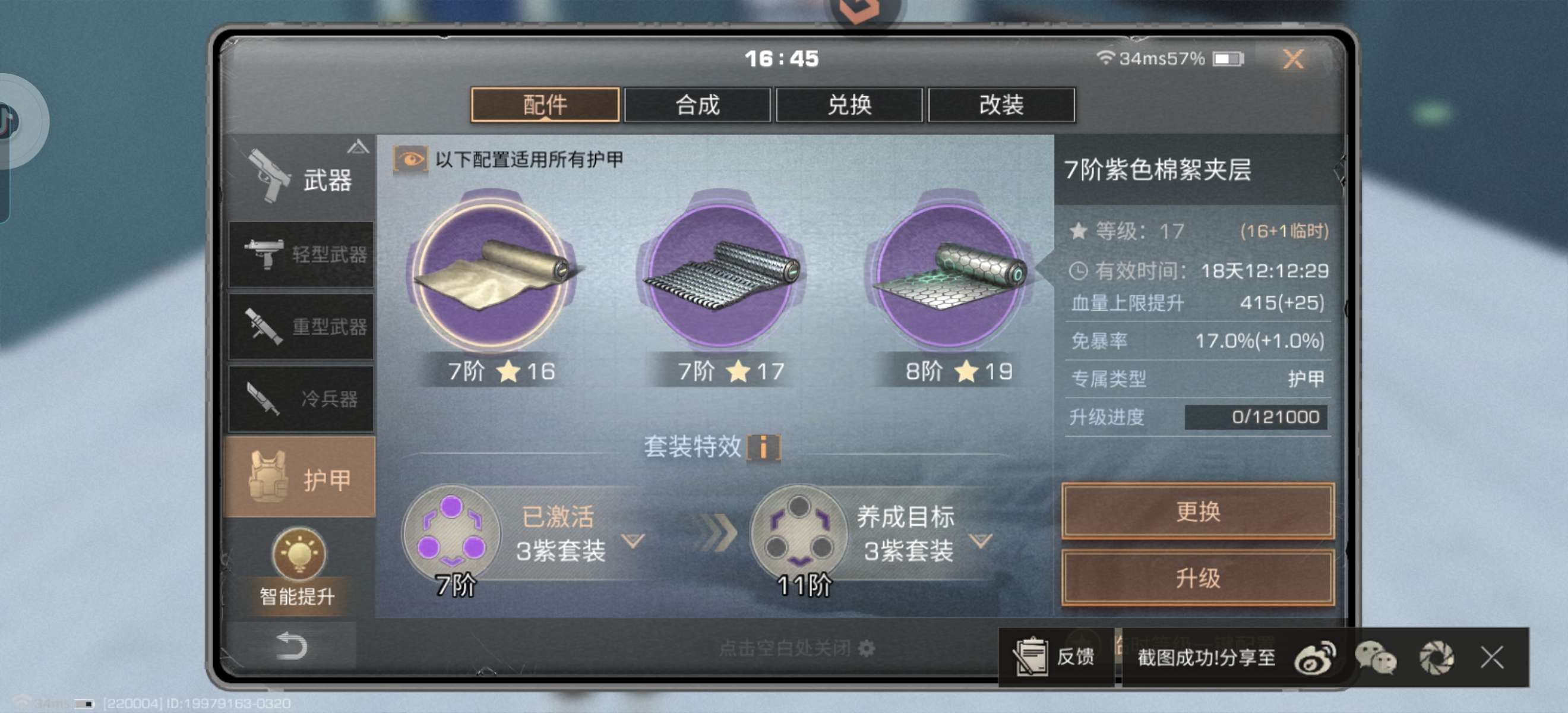1568x713 pixels.
Task: Click the back arrow icon
Action: pyautogui.click(x=291, y=646)
